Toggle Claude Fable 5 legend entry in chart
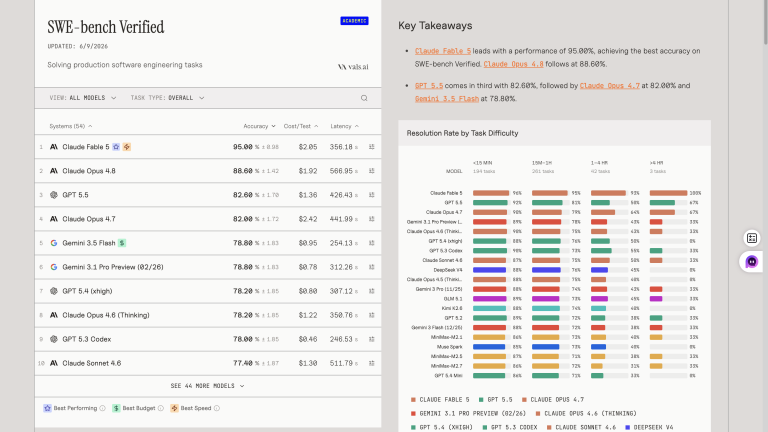Screen dimensions: 768x432 pos(440,400)
